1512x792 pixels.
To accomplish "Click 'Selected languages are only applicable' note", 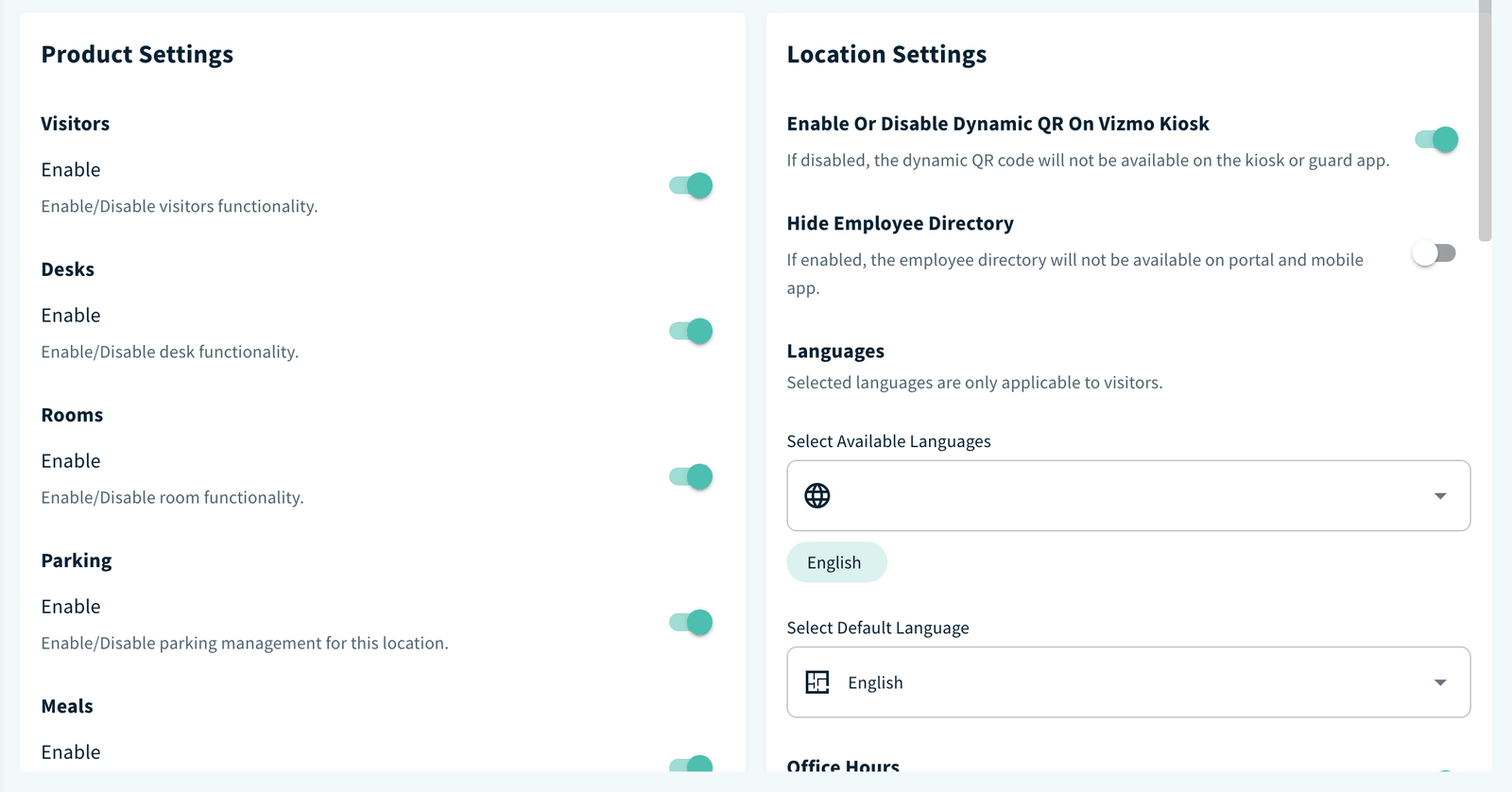I will point(974,383).
